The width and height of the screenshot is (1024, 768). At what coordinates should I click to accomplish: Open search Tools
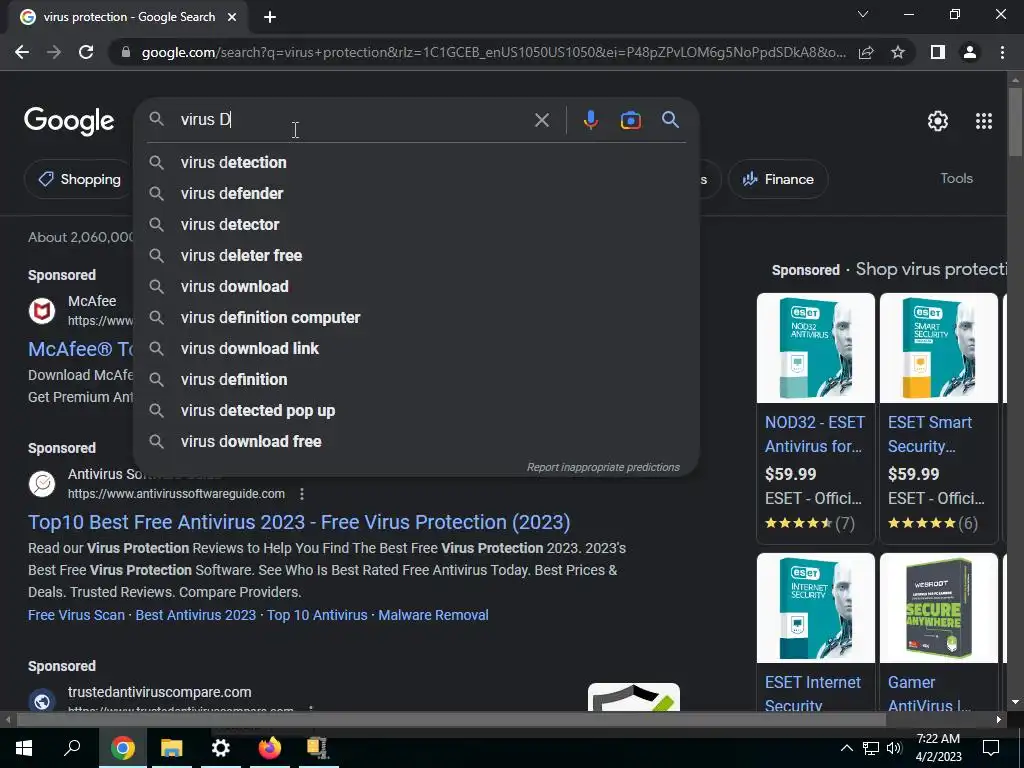click(x=956, y=178)
